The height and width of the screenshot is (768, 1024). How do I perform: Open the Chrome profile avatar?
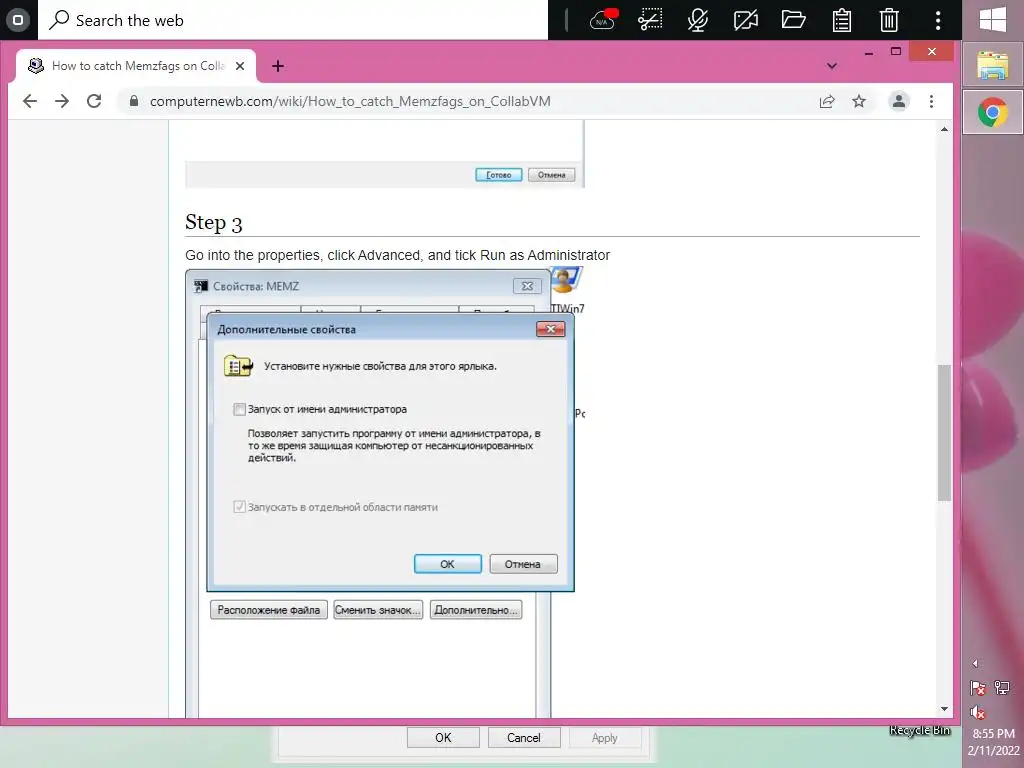tap(899, 101)
